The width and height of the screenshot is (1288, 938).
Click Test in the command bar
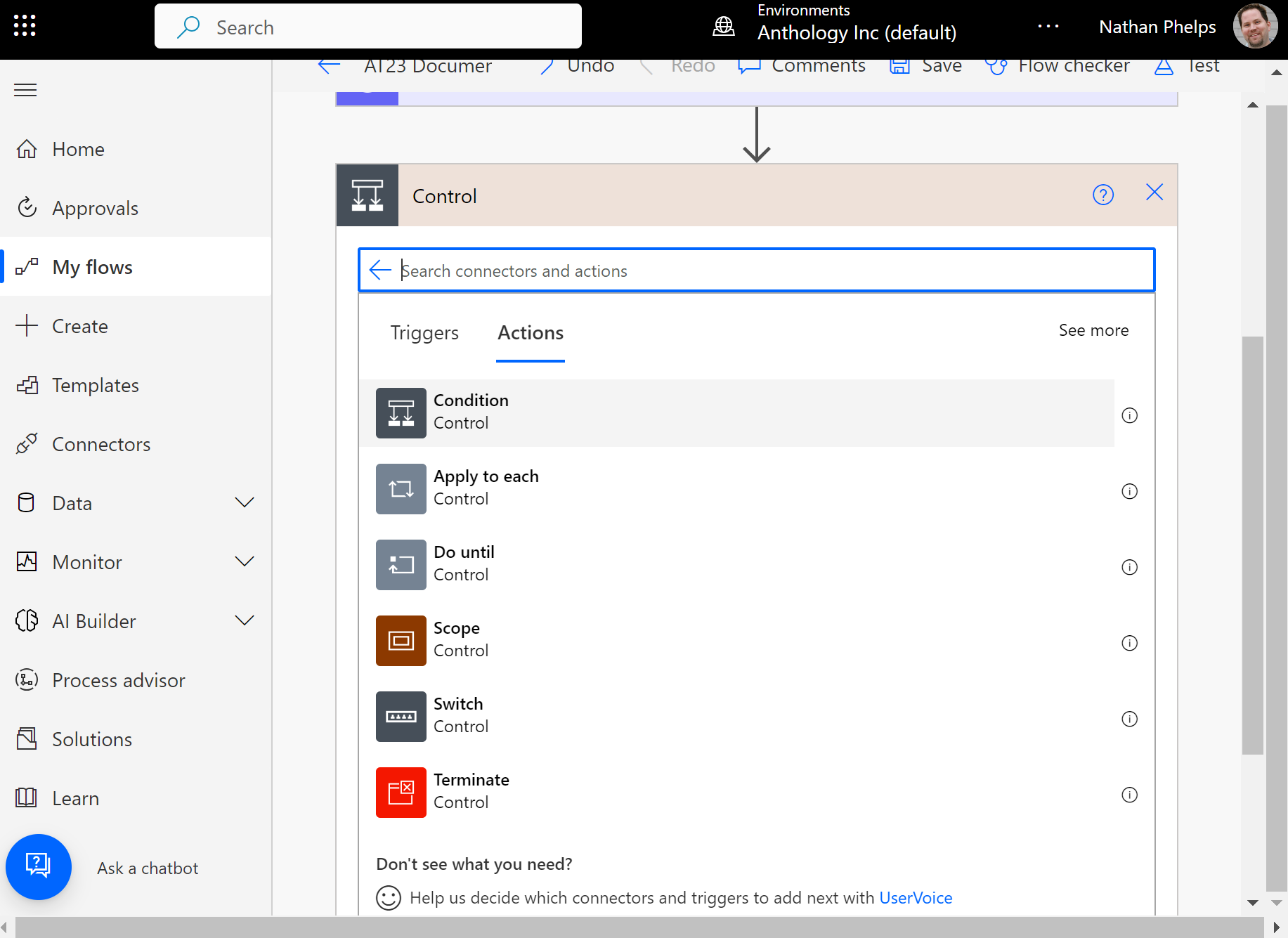coord(1187,66)
